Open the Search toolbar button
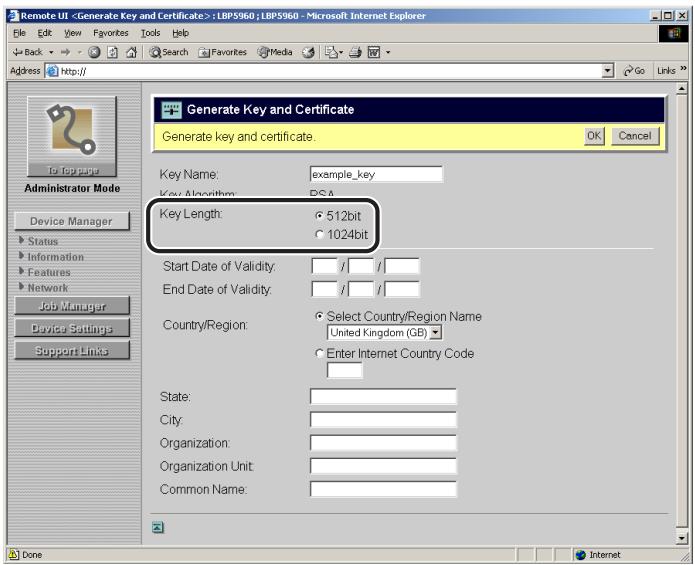The width and height of the screenshot is (695, 565). (x=168, y=52)
